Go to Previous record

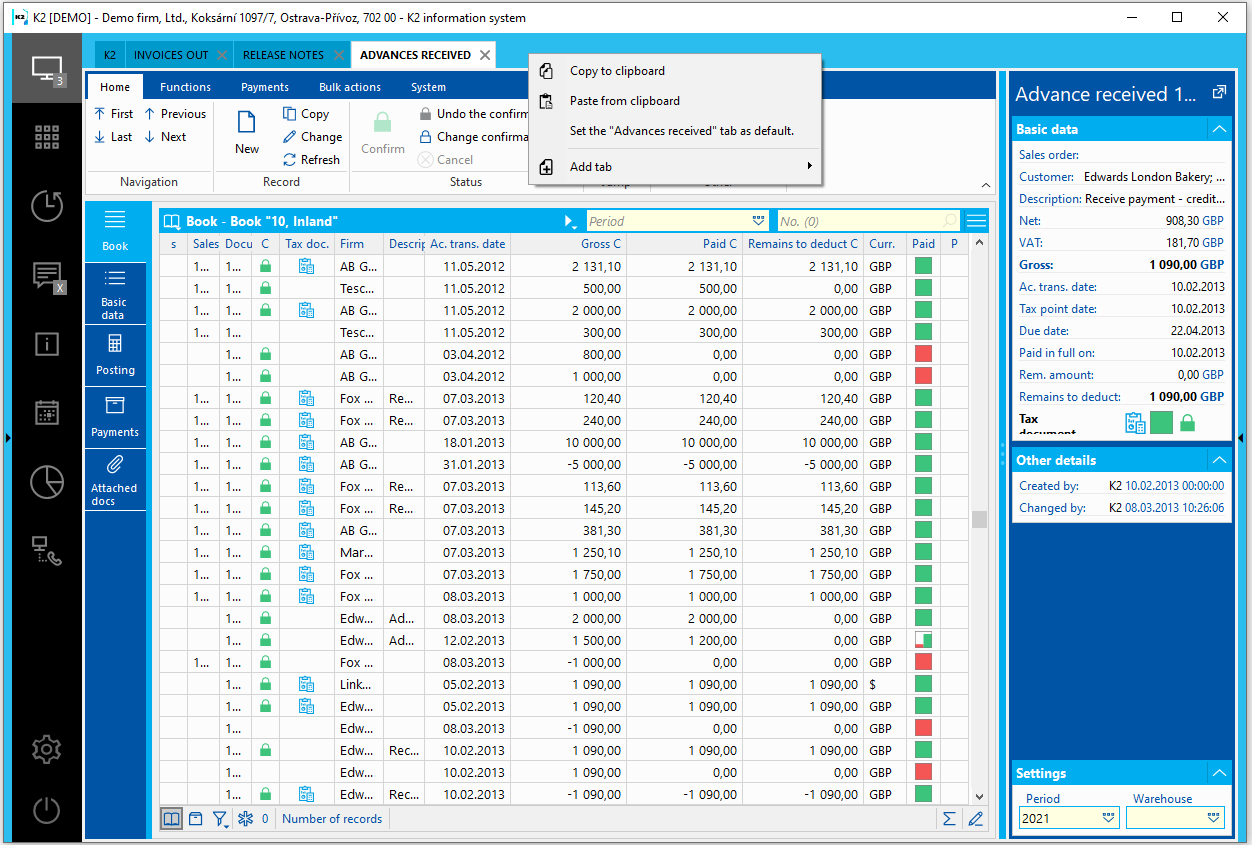point(175,114)
